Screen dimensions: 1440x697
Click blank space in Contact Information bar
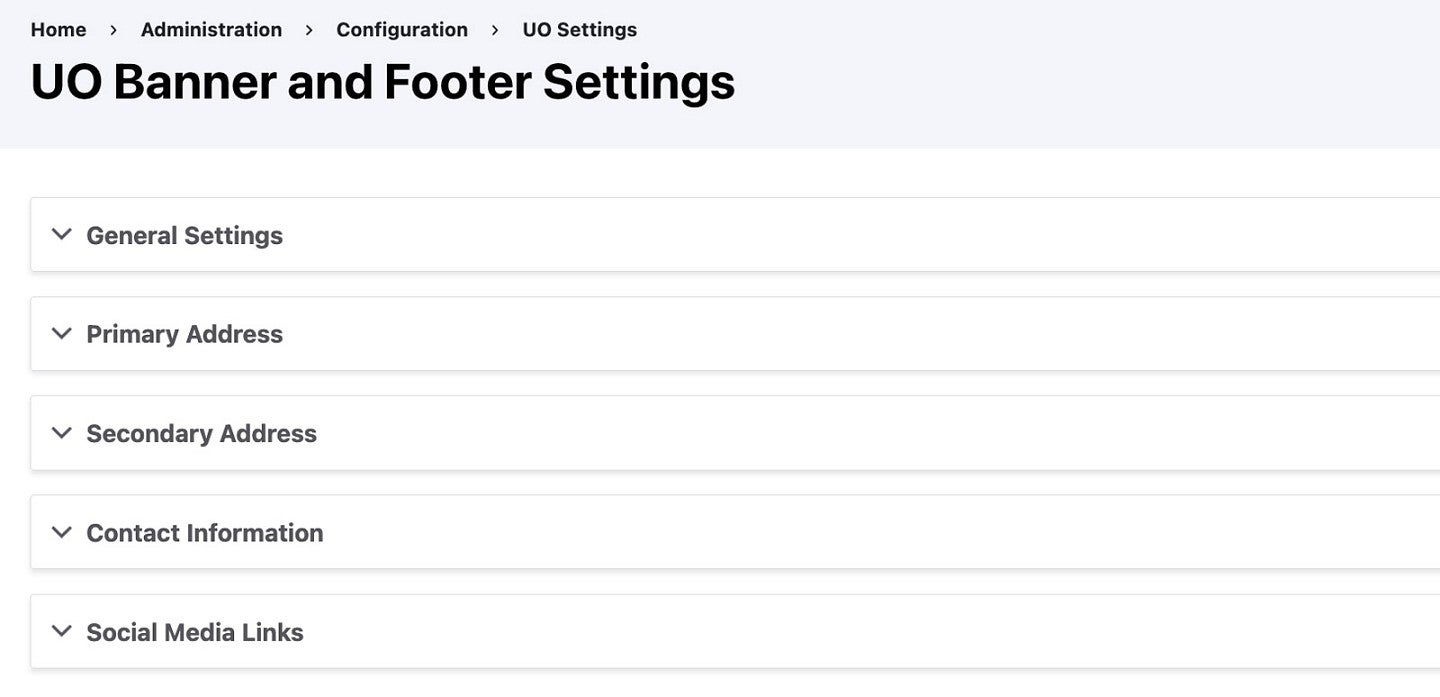click(x=850, y=532)
